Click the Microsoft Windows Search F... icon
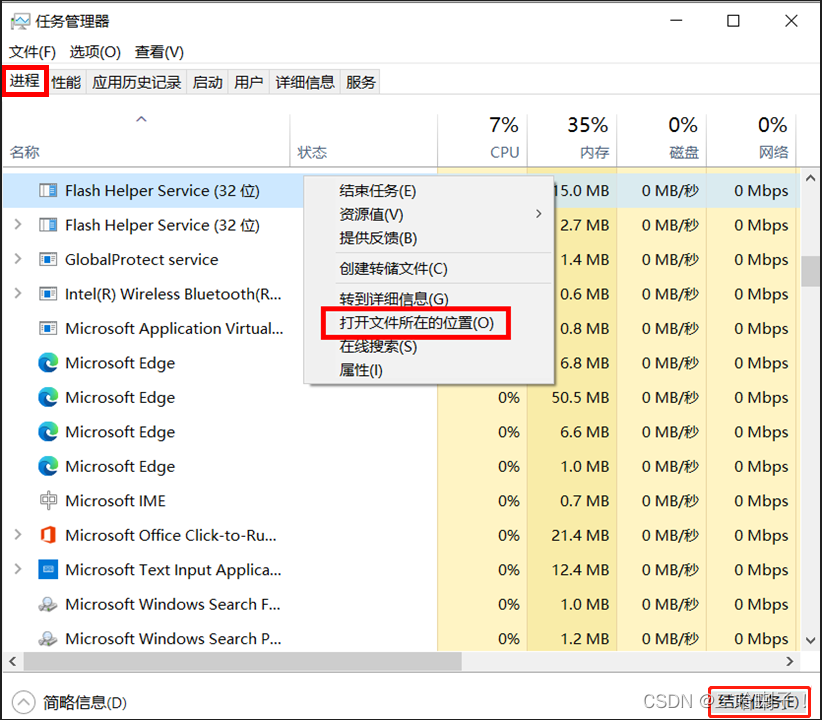Screen dimensions: 822x720 pyautogui.click(x=48, y=604)
